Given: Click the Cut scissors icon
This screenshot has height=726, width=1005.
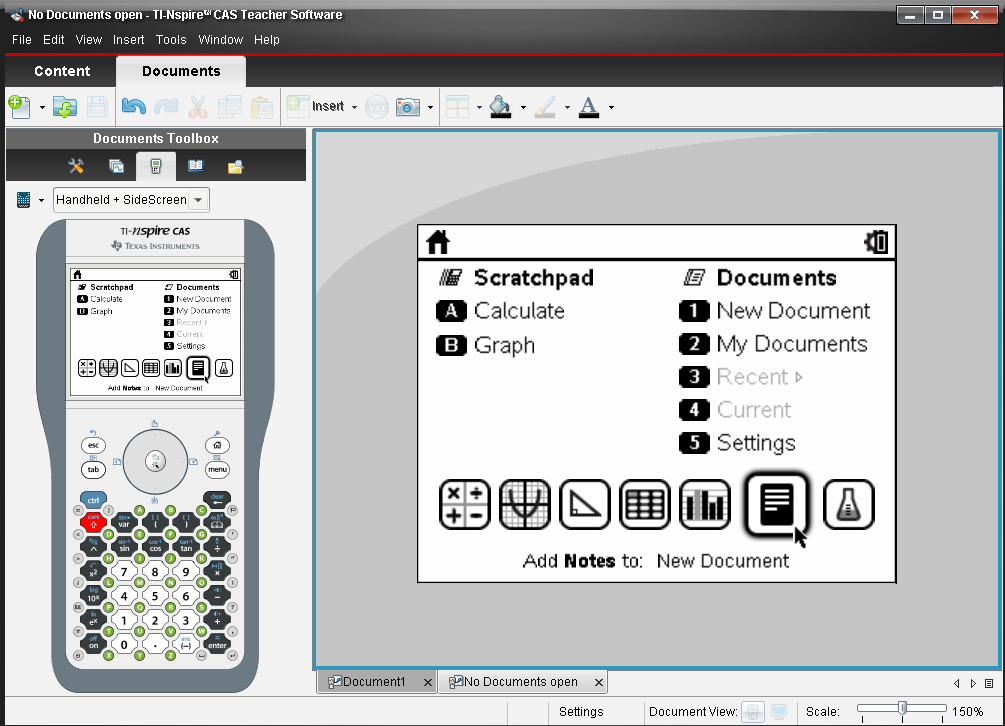Looking at the screenshot, I should 198,107.
